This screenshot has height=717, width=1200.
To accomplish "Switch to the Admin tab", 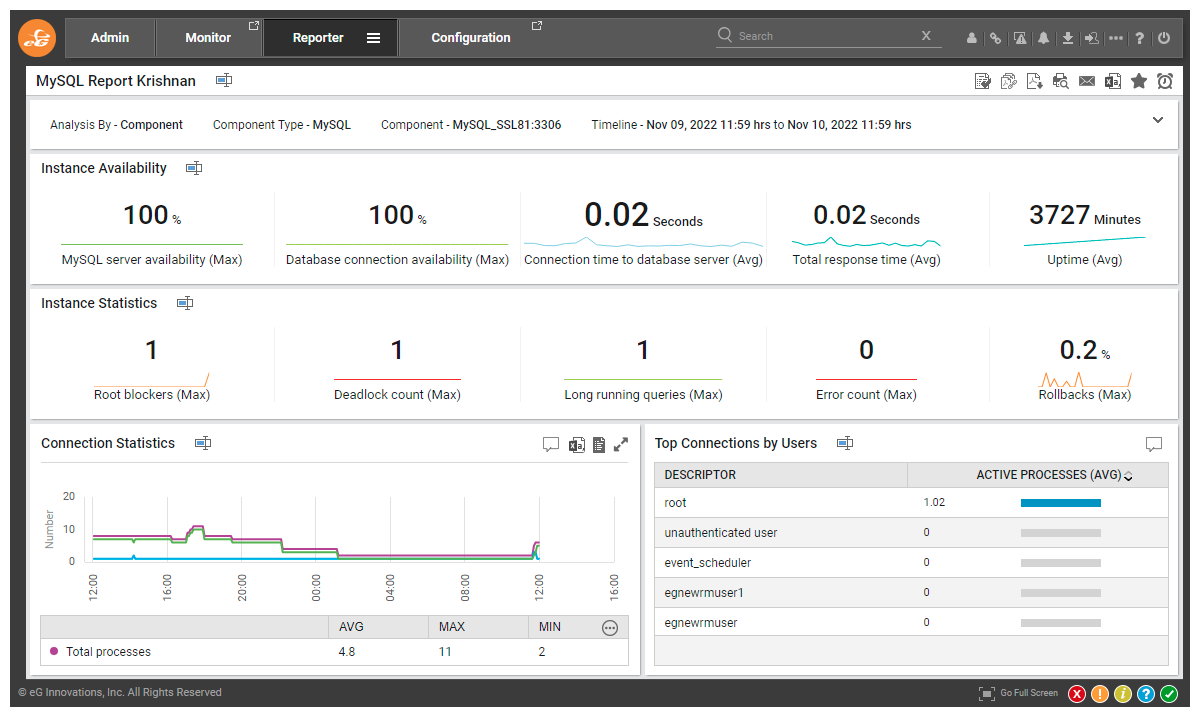I will coord(110,38).
